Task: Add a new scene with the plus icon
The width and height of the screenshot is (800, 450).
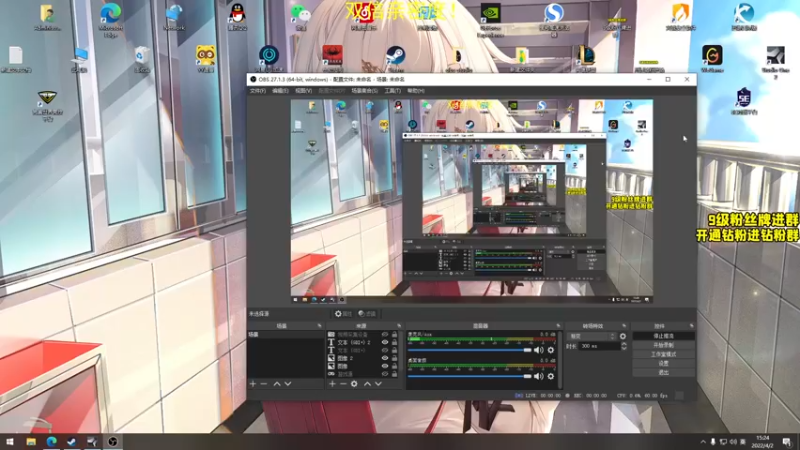Action: (x=253, y=384)
